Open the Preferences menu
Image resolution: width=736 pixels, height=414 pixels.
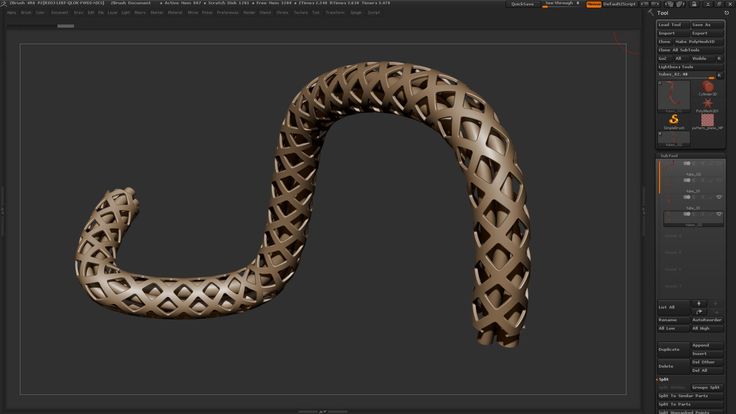pyautogui.click(x=228, y=13)
